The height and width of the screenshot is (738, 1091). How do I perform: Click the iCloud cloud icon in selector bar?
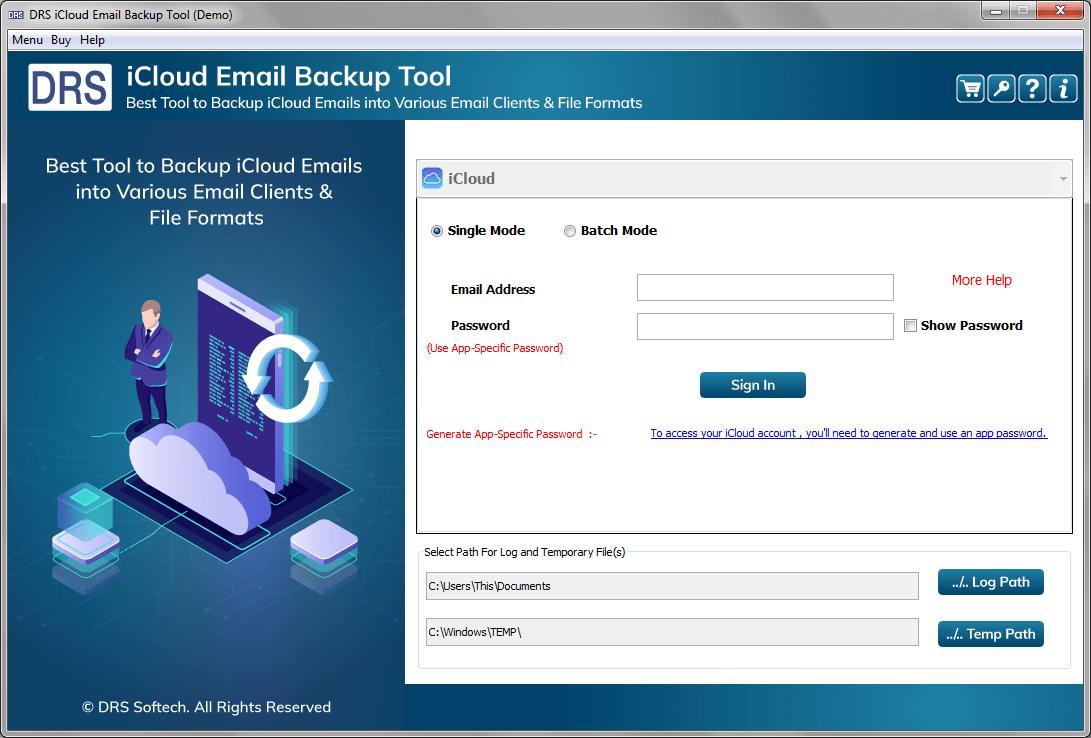(432, 177)
